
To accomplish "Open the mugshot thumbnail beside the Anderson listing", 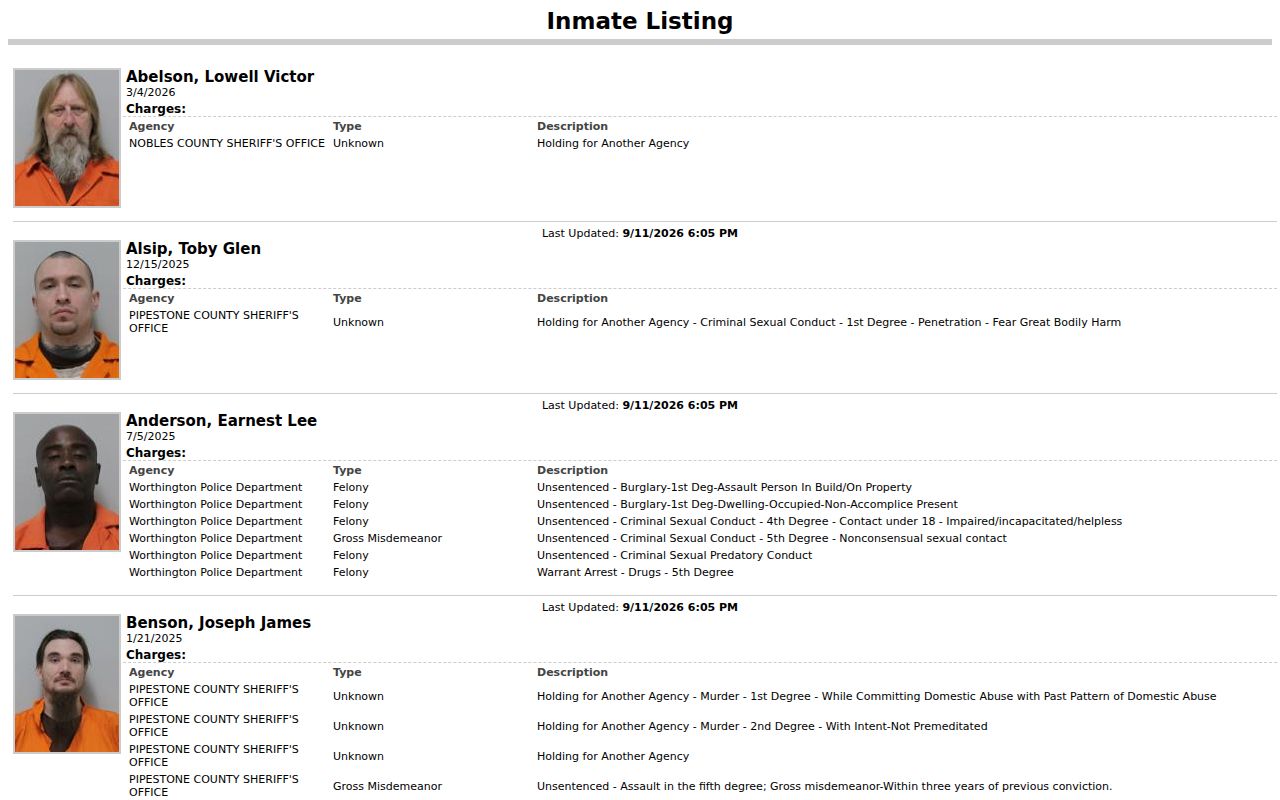I will pos(67,482).
